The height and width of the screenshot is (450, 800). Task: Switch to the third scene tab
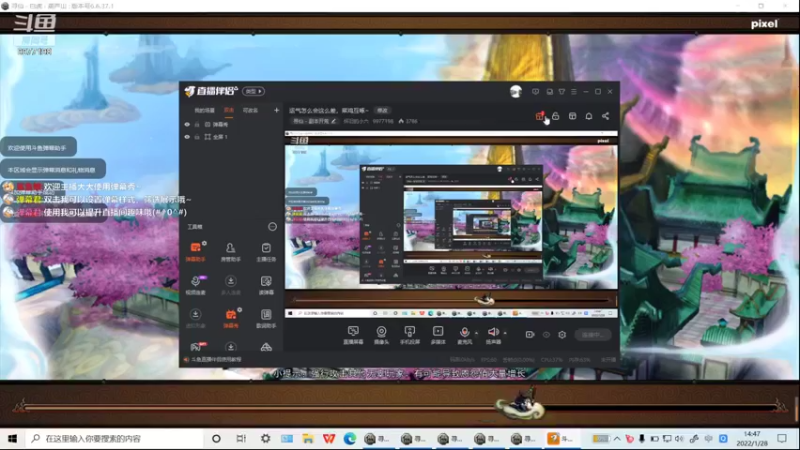[x=250, y=110]
